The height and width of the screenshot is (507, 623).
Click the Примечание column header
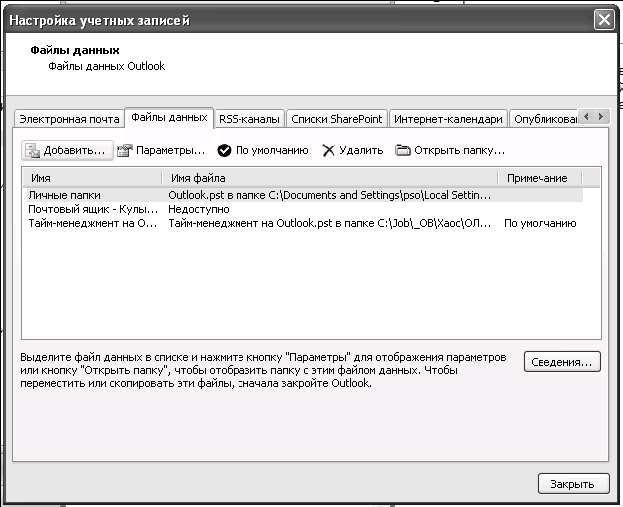tap(537, 178)
